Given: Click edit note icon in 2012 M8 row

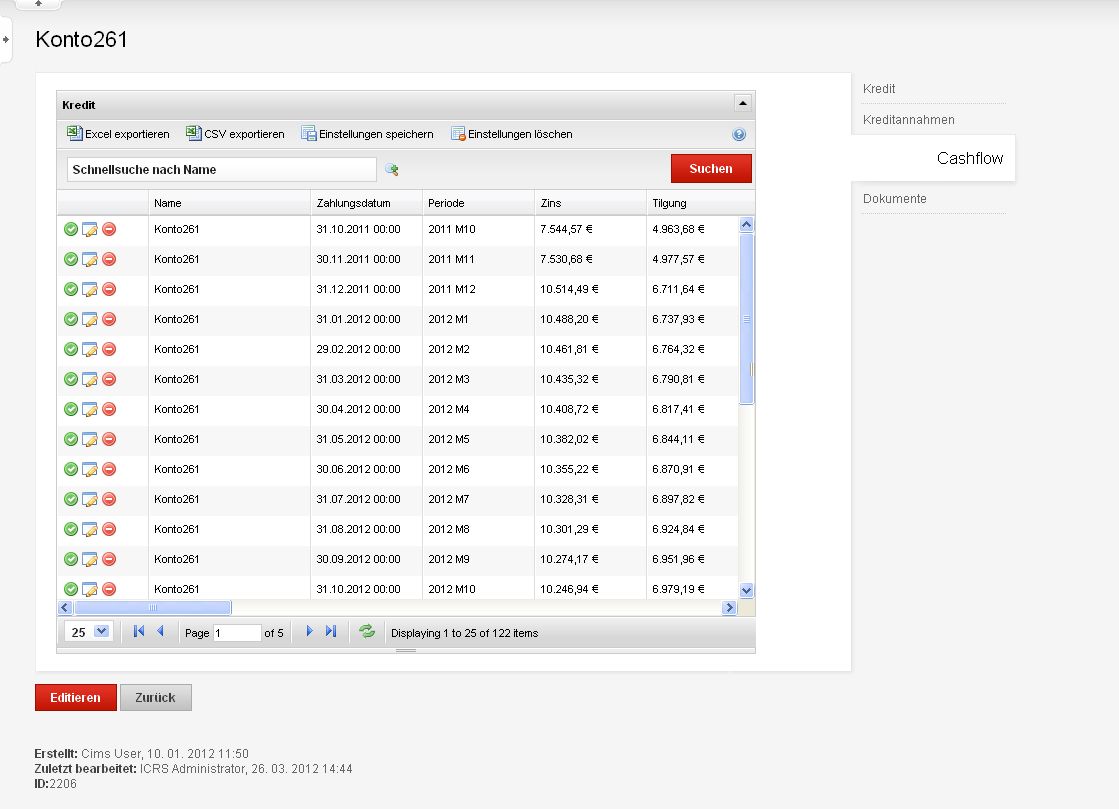Looking at the screenshot, I should click(x=89, y=529).
